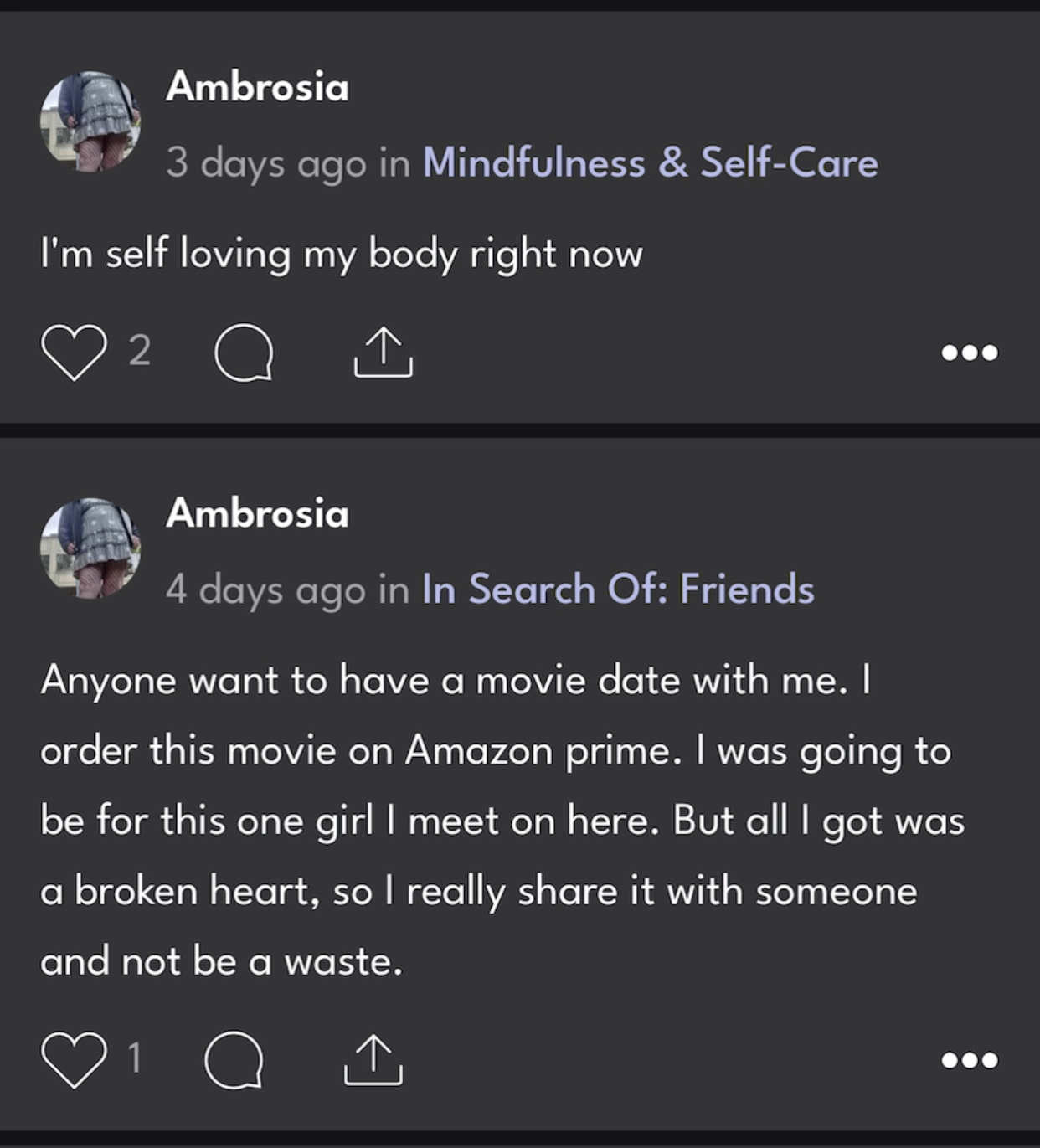
Task: Open more options on the movie date post
Action: pyautogui.click(x=969, y=1060)
